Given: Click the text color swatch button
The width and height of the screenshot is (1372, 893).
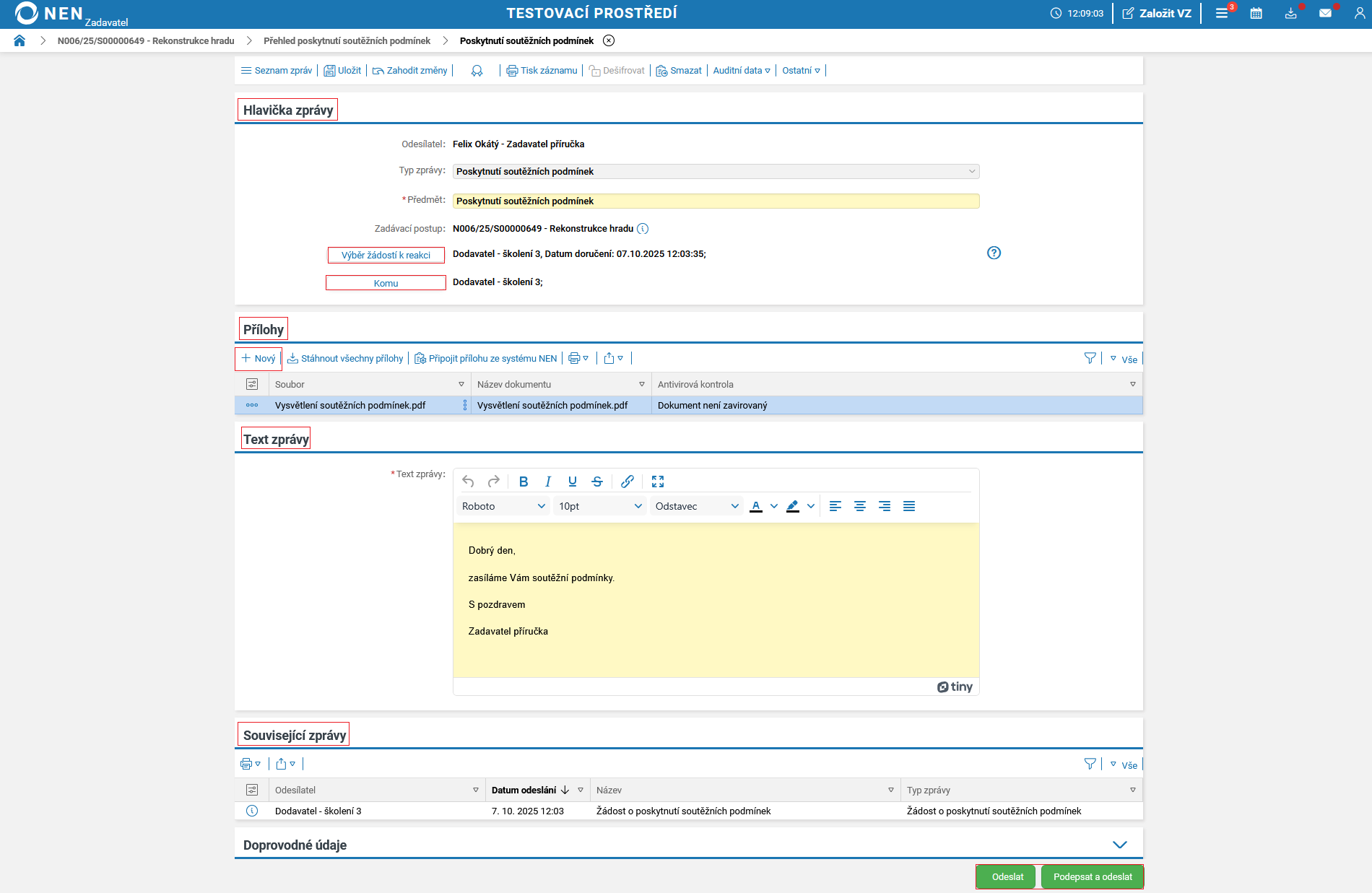Looking at the screenshot, I should [756, 506].
